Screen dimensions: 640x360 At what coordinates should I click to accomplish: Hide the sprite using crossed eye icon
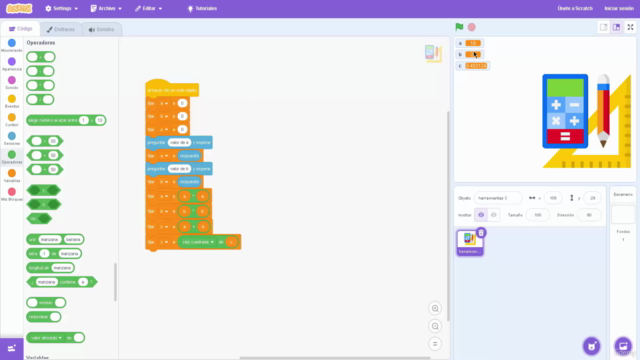tap(493, 215)
